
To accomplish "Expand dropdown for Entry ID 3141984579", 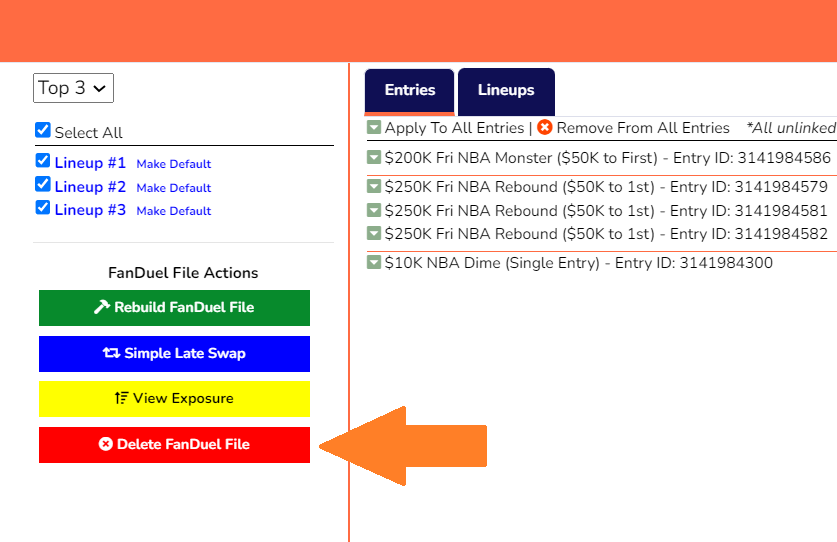I will (x=374, y=186).
